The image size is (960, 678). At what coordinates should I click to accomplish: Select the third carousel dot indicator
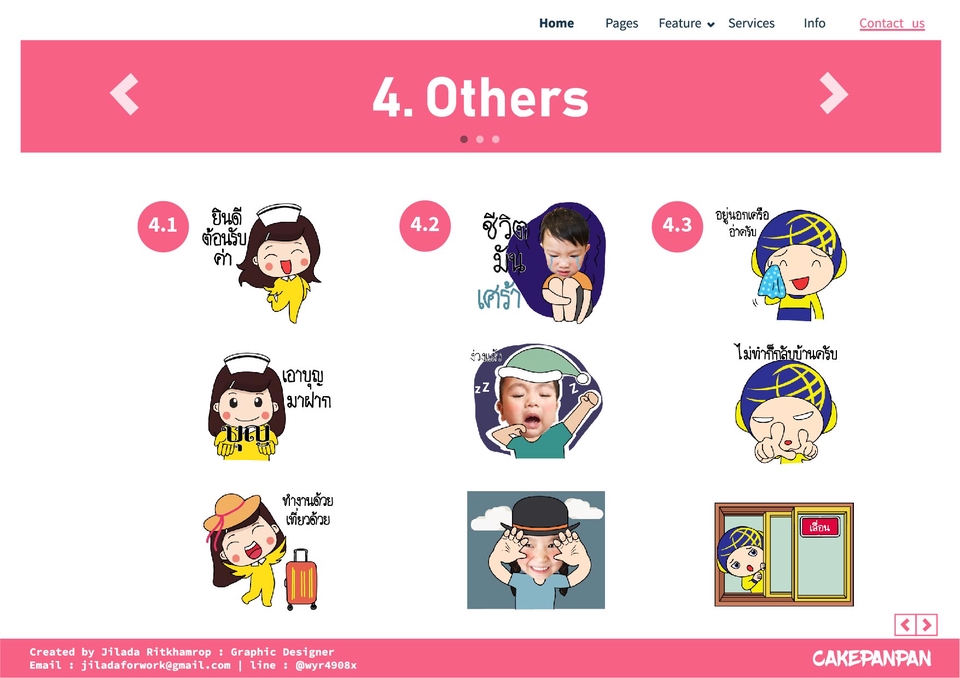click(496, 139)
